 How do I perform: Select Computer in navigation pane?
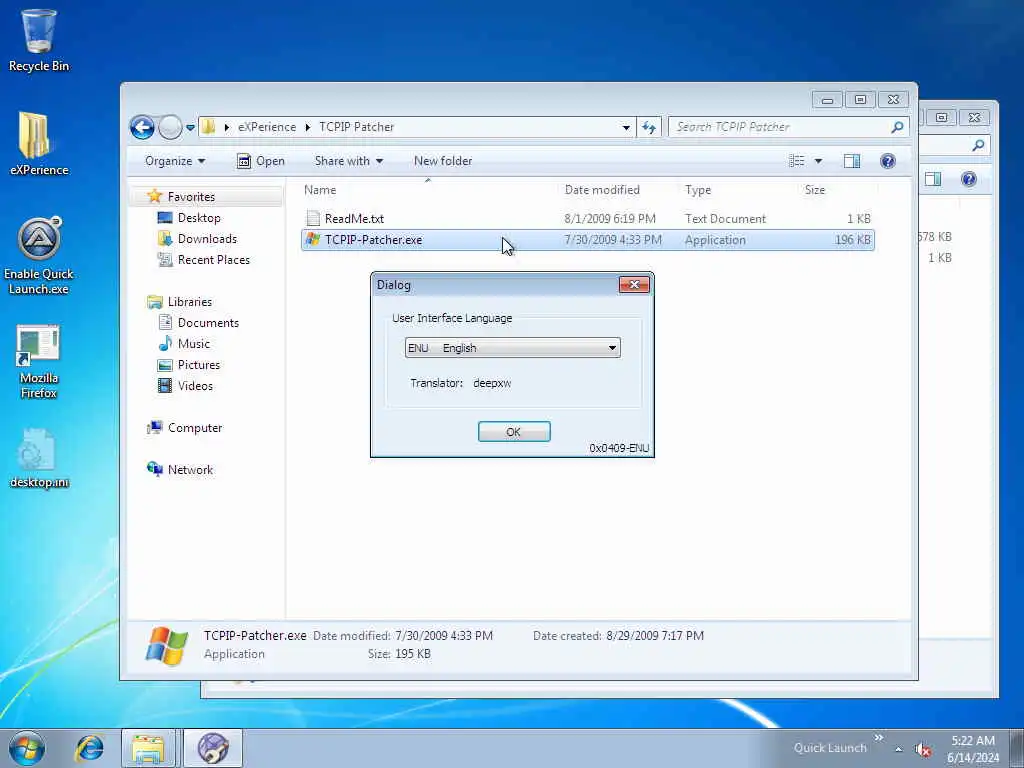pos(195,428)
